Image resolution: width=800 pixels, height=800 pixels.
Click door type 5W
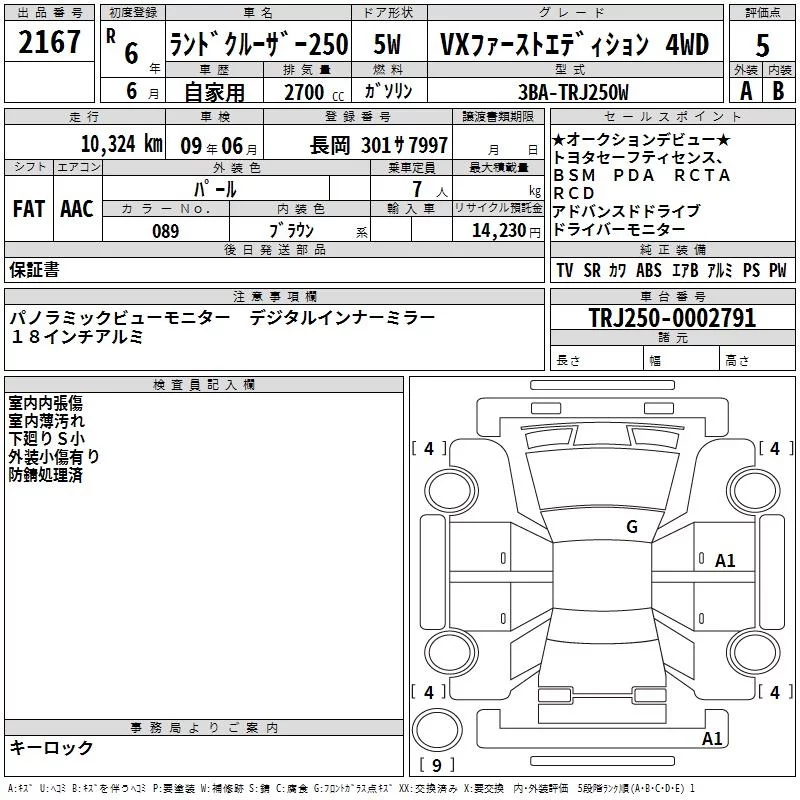click(x=387, y=44)
